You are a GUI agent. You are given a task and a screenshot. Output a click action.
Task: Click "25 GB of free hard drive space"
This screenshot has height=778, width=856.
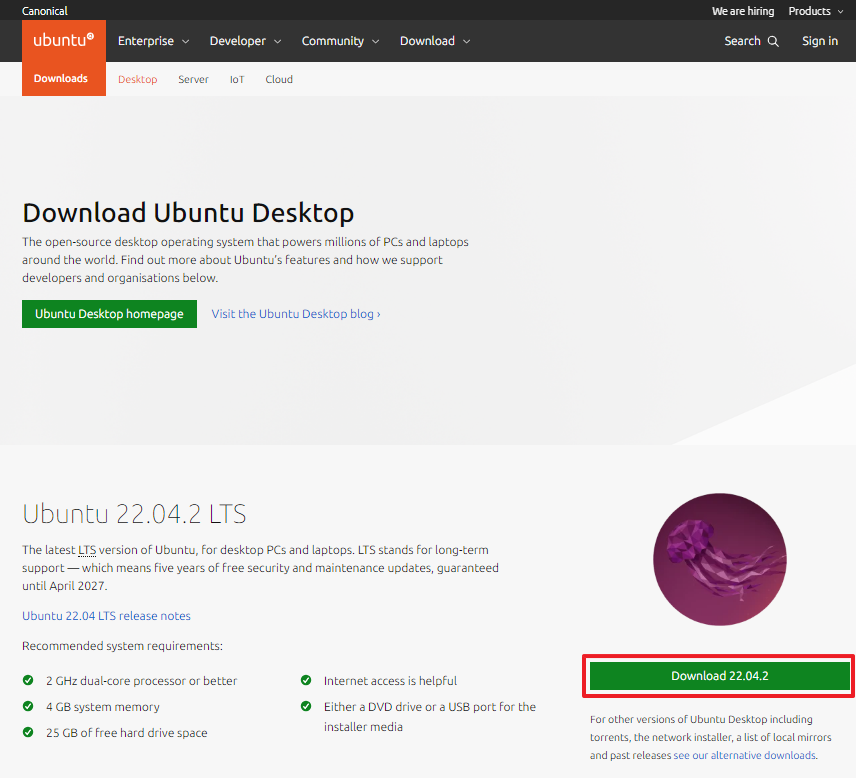[x=127, y=733]
